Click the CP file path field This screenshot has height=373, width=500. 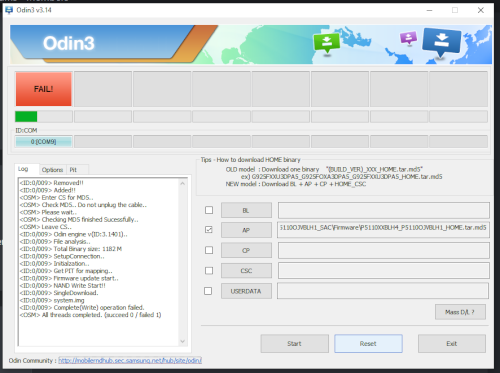click(x=384, y=250)
